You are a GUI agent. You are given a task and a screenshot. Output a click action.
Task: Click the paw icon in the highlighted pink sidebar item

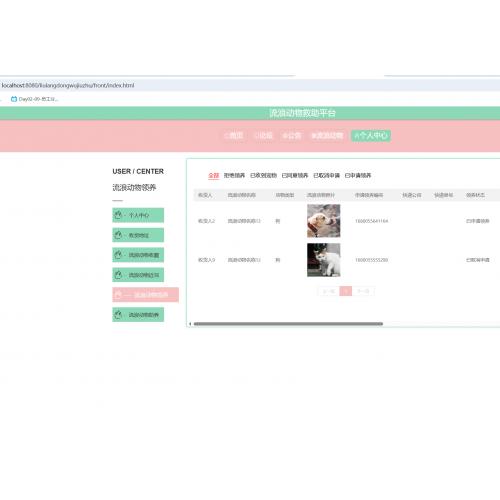118,295
